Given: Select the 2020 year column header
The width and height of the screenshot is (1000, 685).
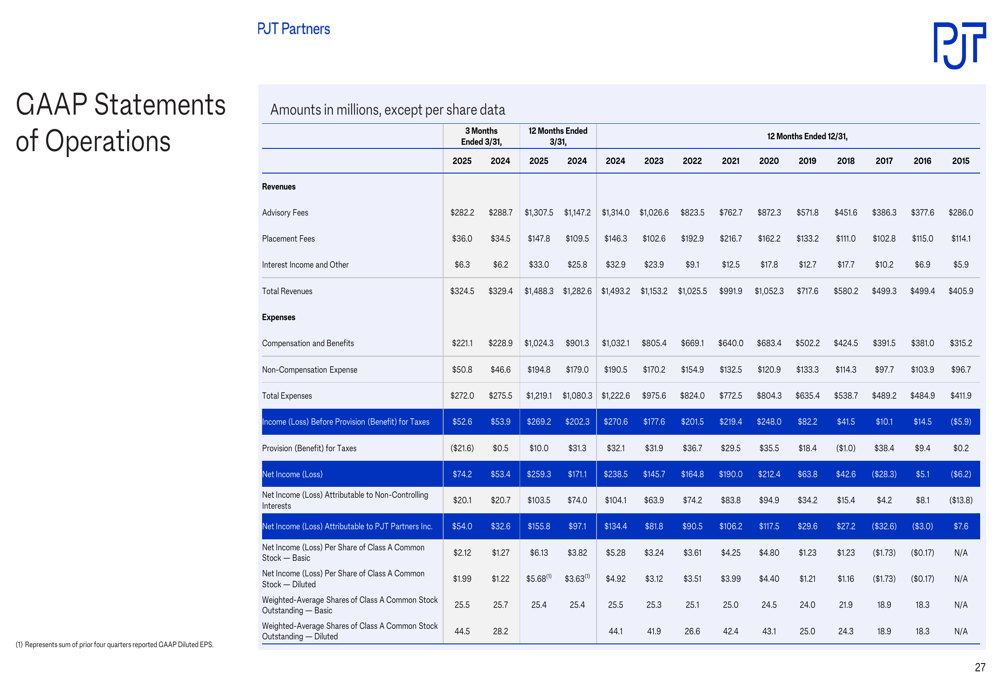Looking at the screenshot, I should click(768, 161).
